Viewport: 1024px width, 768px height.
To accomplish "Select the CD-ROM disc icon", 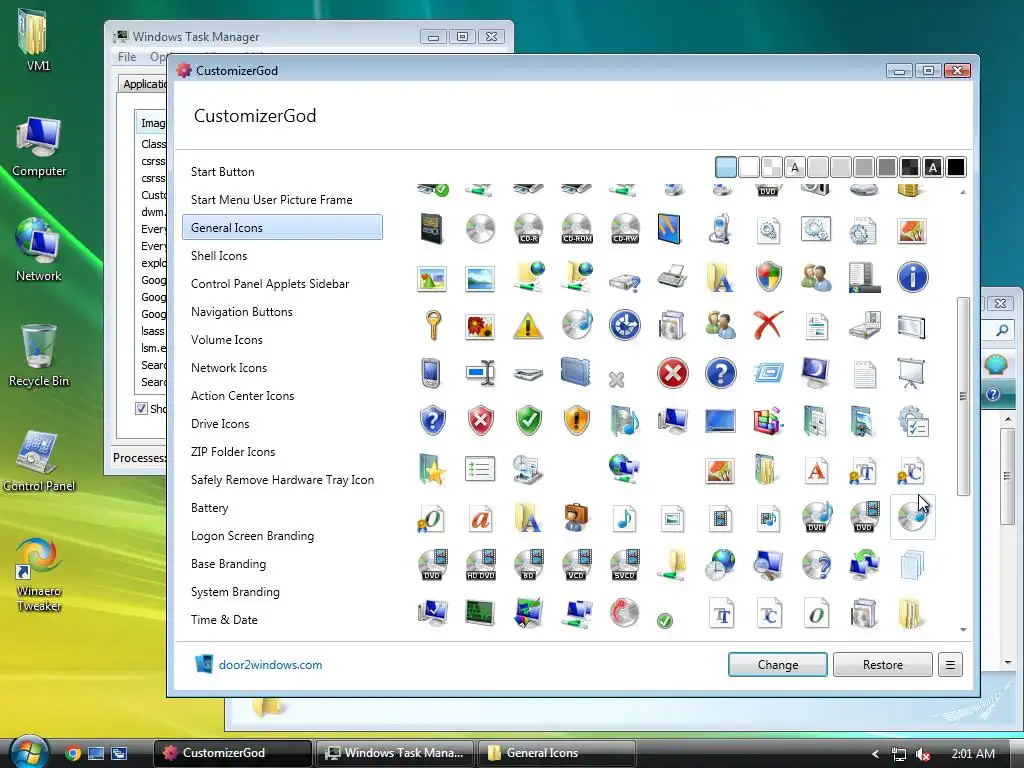I will point(577,229).
